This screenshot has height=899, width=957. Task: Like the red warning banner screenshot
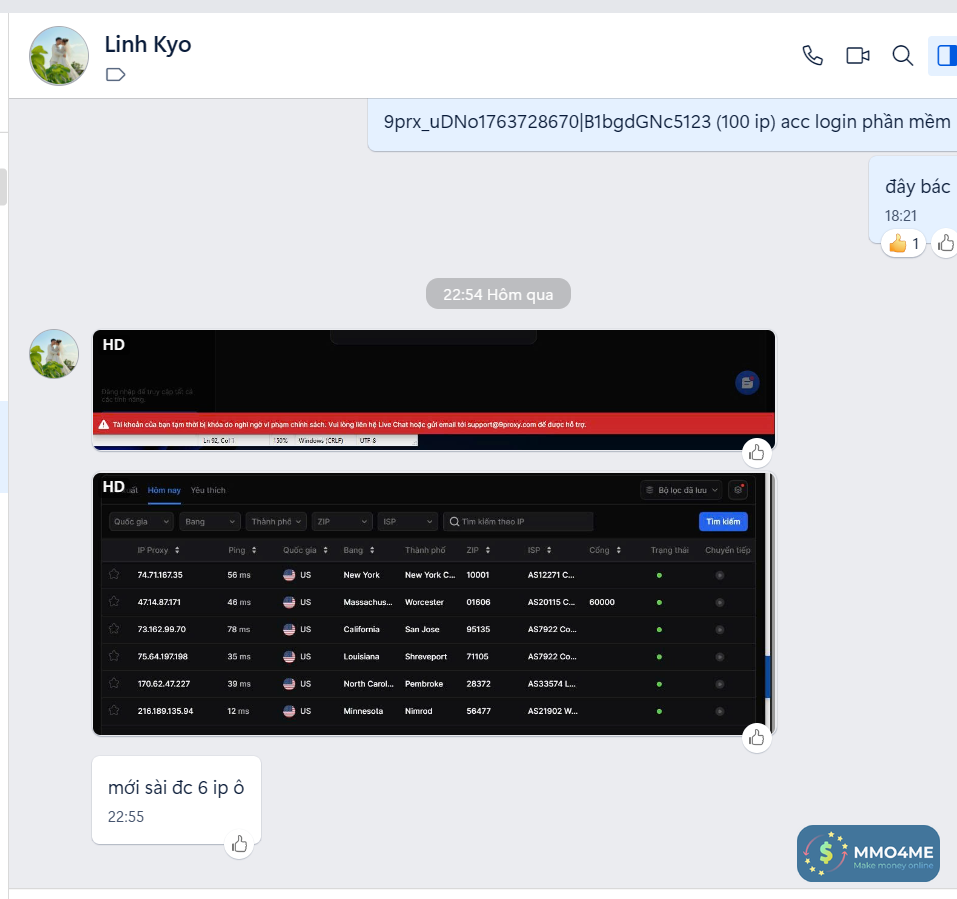click(757, 453)
